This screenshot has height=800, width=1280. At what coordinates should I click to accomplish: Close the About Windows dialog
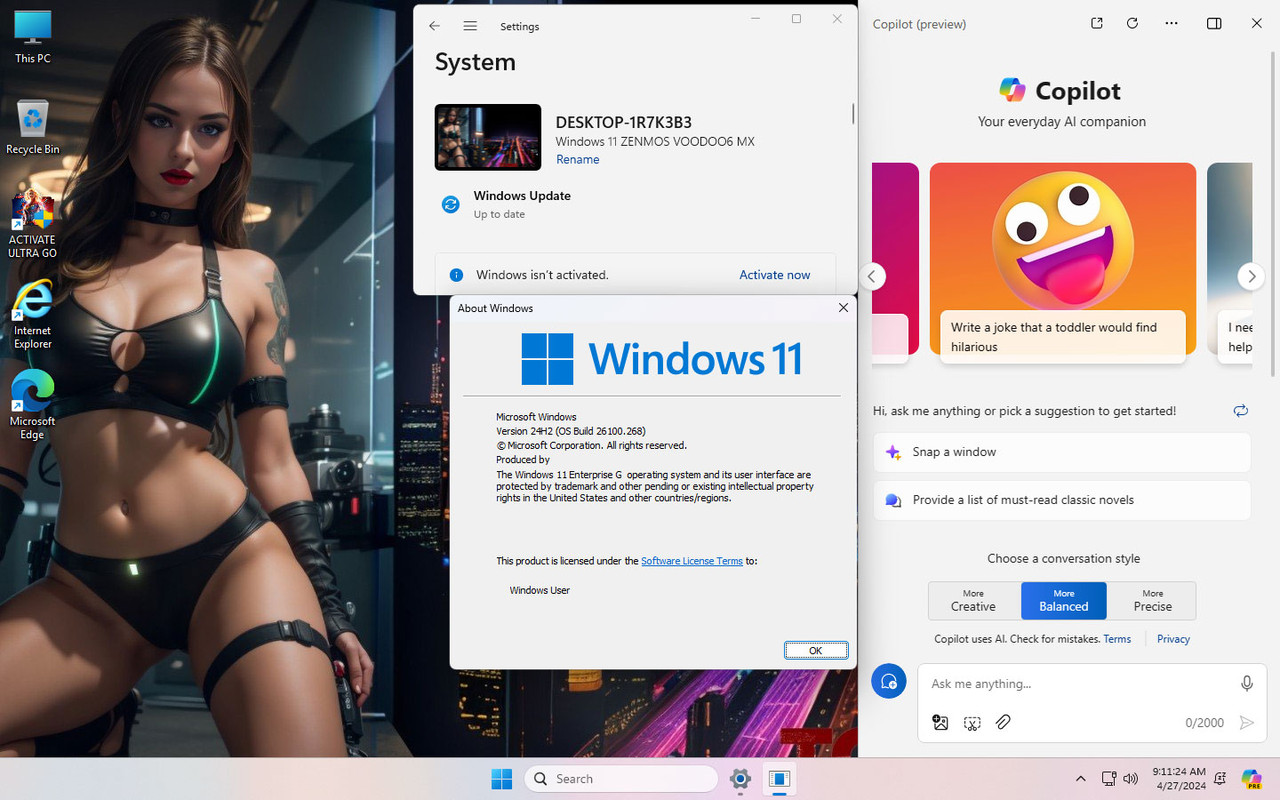pyautogui.click(x=843, y=308)
